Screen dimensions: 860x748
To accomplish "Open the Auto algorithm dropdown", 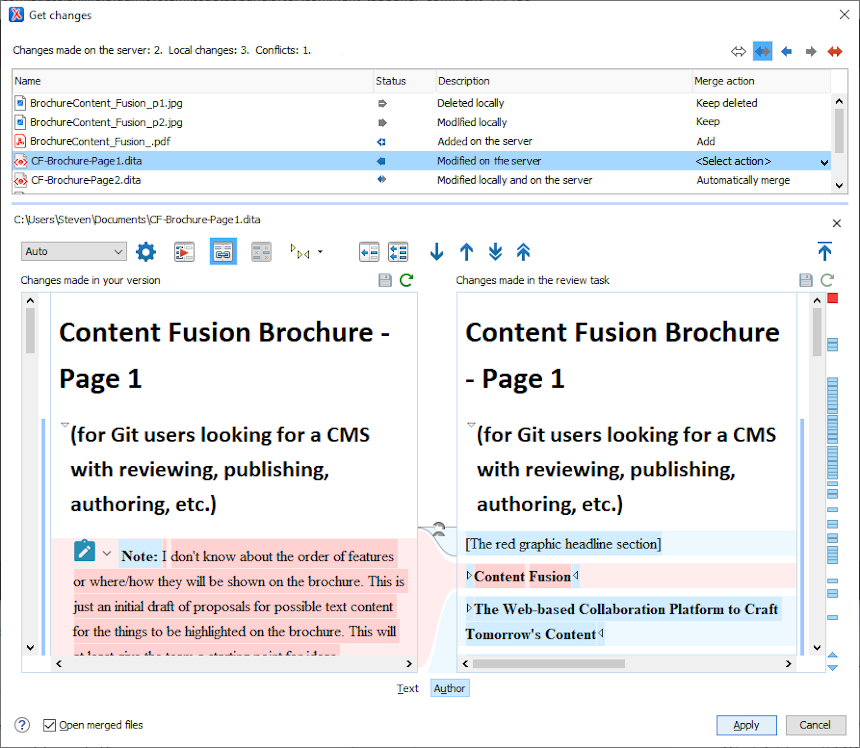I will tap(73, 252).
